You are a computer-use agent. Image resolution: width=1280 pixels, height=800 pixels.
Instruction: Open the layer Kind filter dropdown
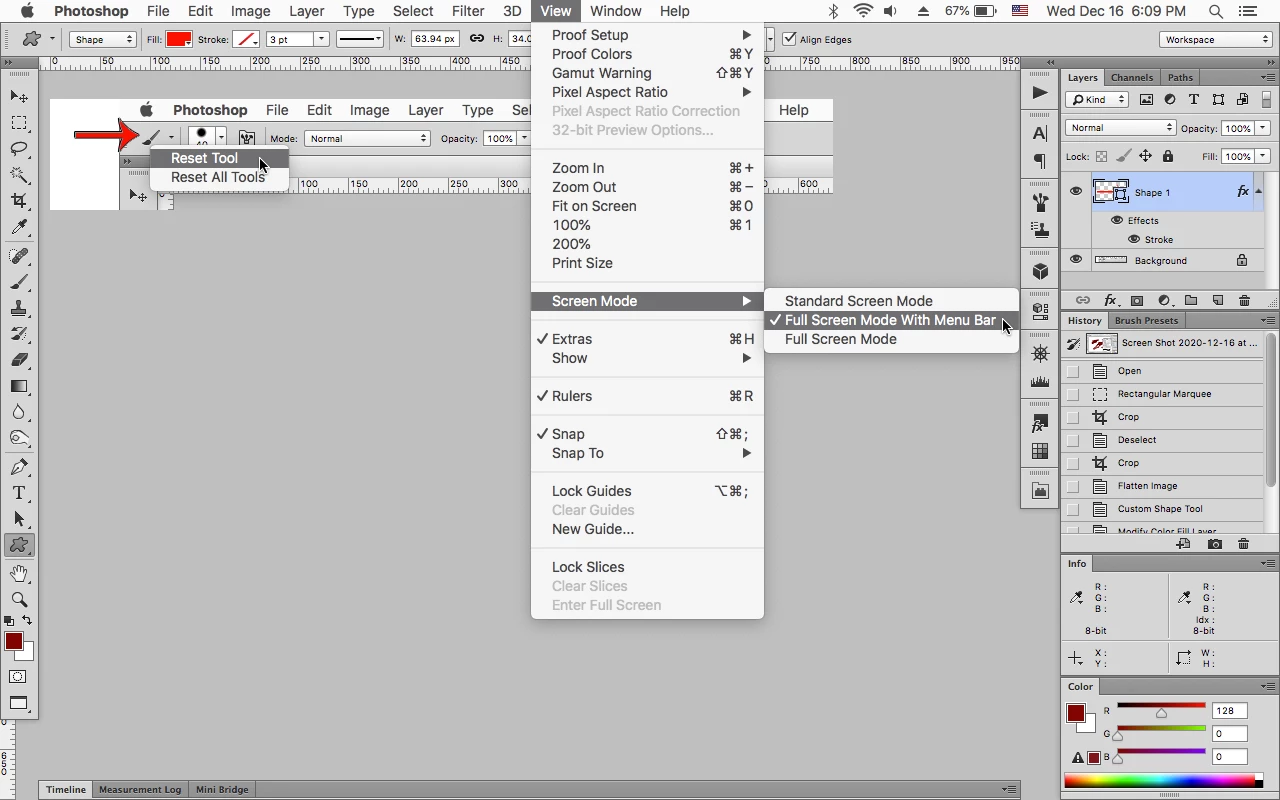pos(1097,99)
